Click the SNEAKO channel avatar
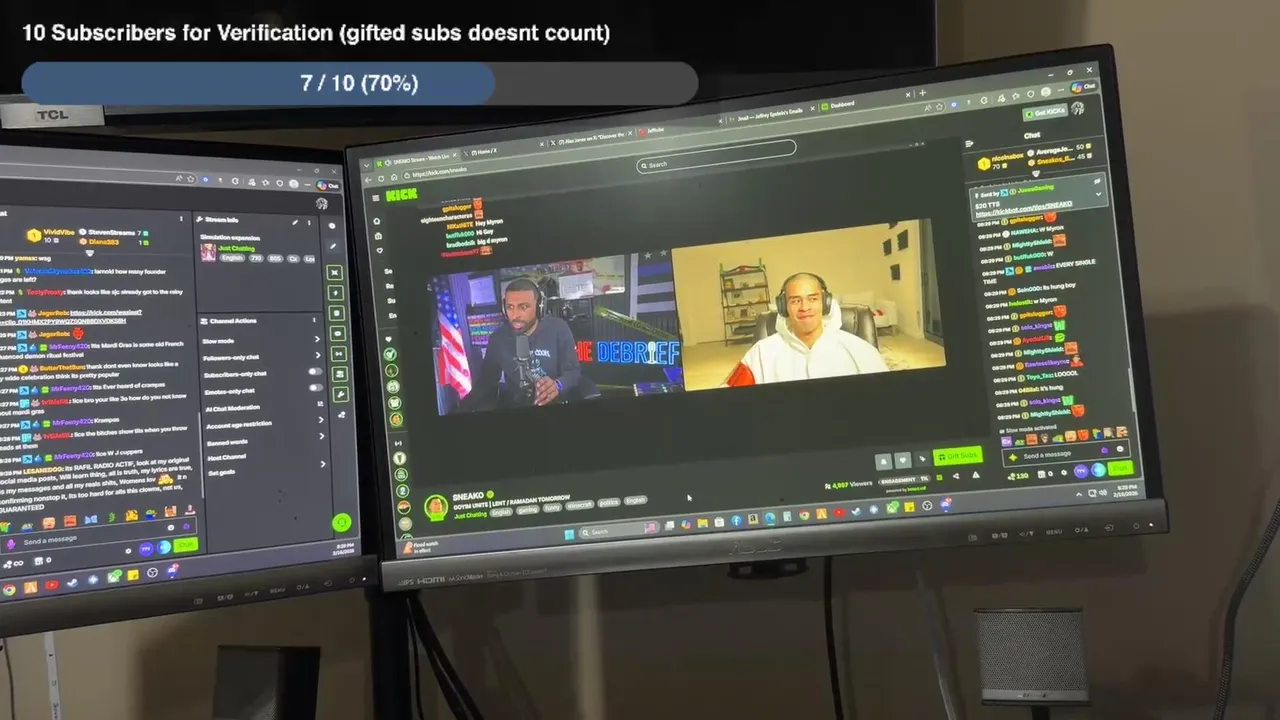The width and height of the screenshot is (1280, 720). pos(436,507)
